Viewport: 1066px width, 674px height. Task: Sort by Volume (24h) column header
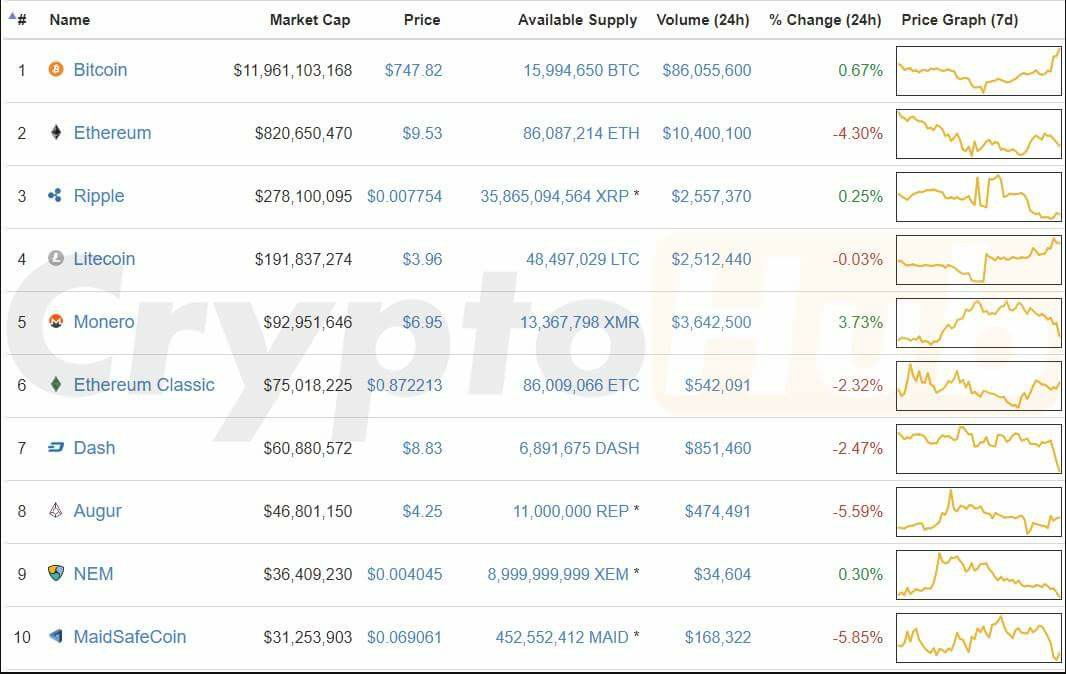tap(702, 20)
